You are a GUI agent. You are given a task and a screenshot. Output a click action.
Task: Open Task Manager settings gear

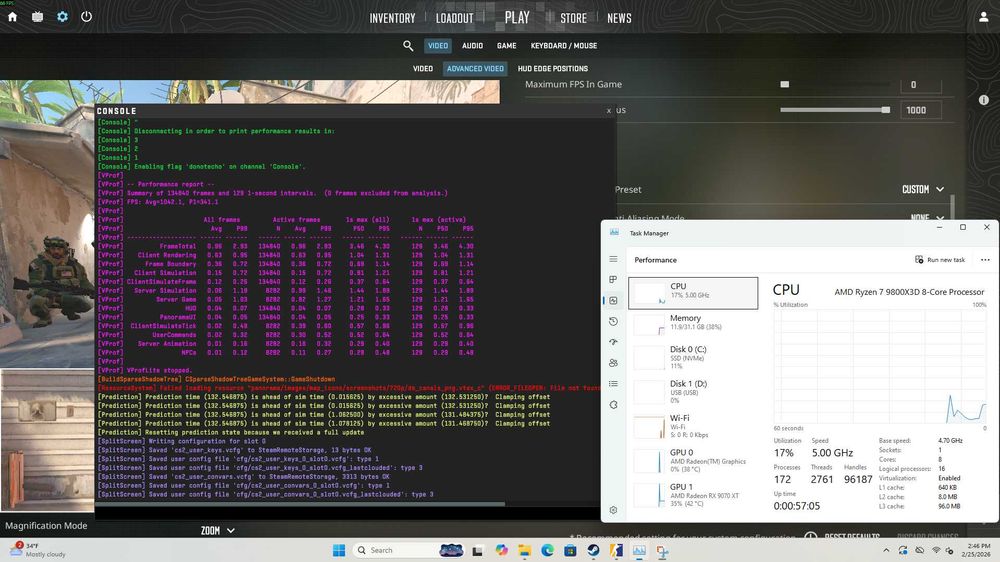click(x=613, y=510)
